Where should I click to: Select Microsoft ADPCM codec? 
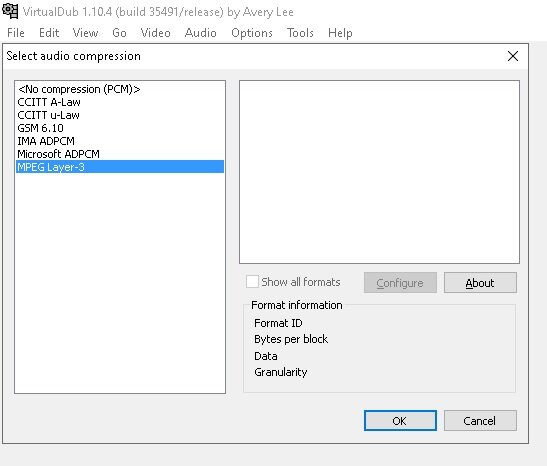(x=120, y=154)
